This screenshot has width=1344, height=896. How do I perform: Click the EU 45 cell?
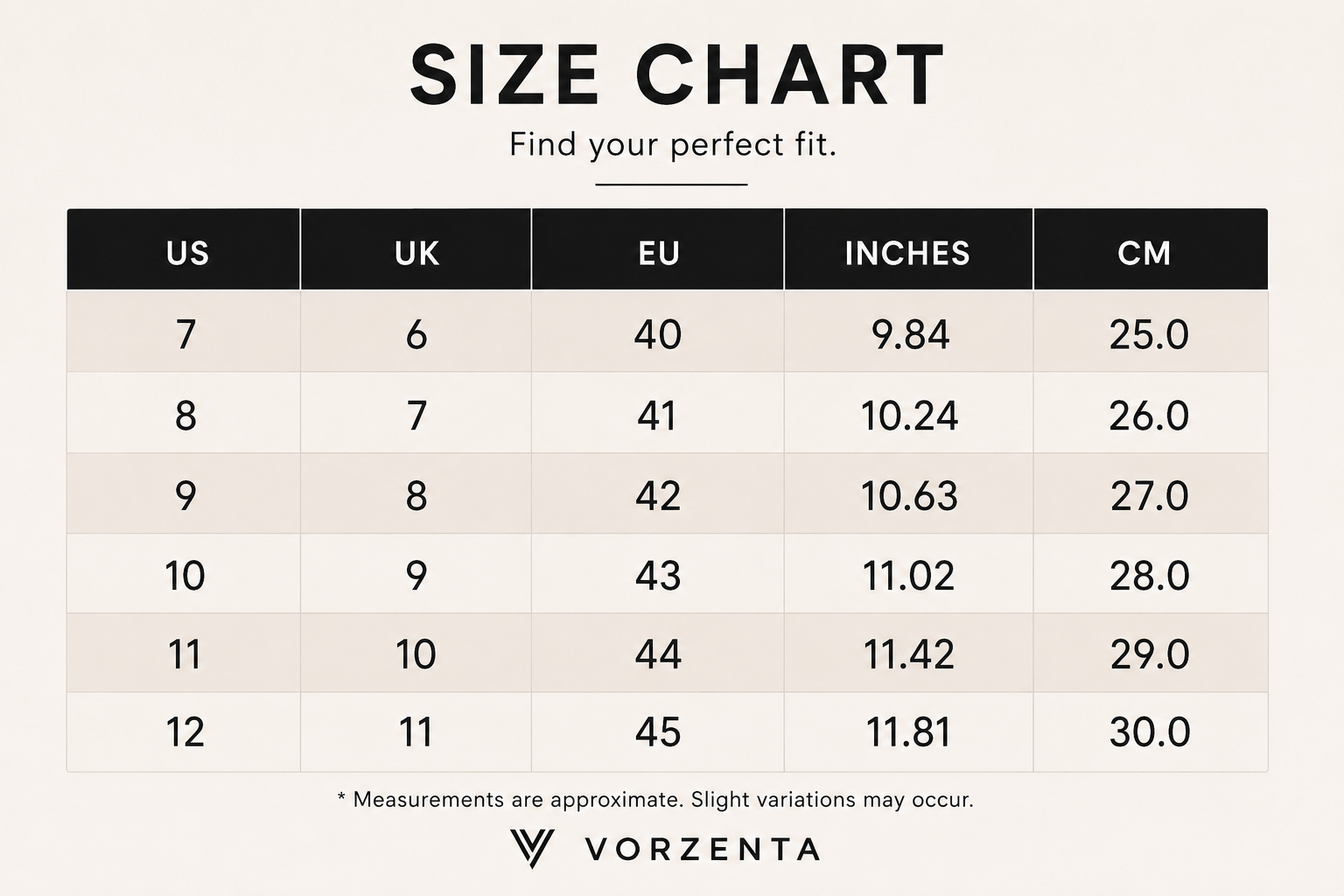click(x=658, y=732)
